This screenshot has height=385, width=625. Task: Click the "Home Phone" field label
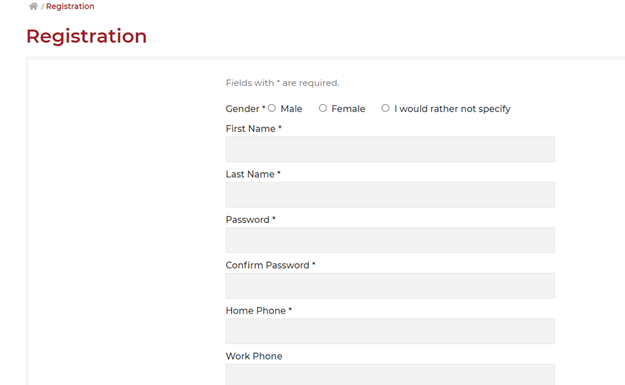(x=256, y=310)
